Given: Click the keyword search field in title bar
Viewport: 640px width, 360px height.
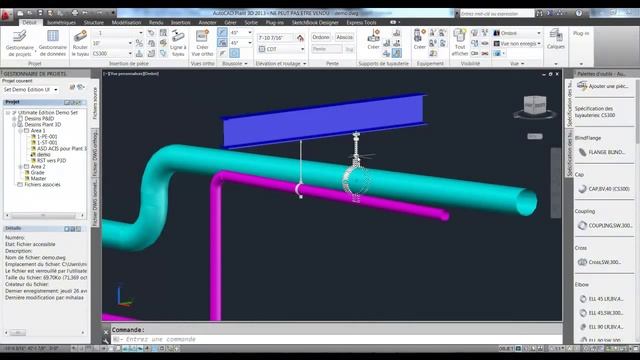Looking at the screenshot, I should [496, 13].
